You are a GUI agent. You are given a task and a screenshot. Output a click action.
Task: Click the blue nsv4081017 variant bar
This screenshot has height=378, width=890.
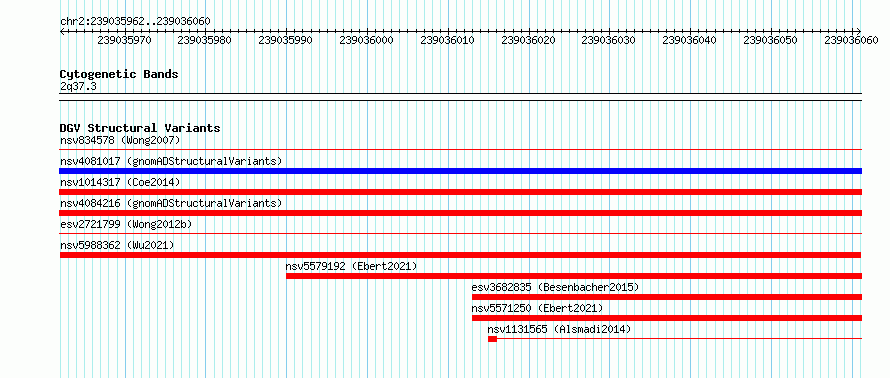[460, 171]
